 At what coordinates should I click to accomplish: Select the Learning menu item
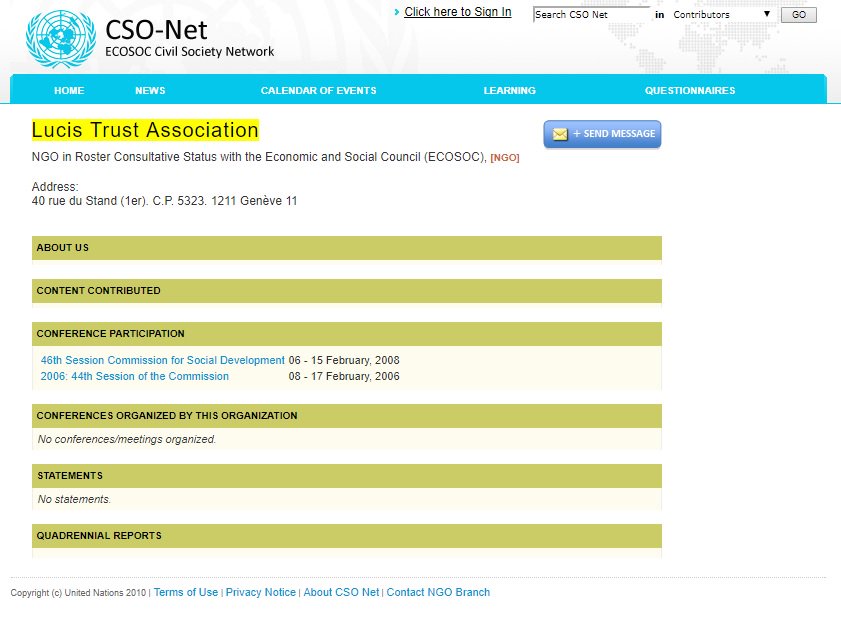510,91
